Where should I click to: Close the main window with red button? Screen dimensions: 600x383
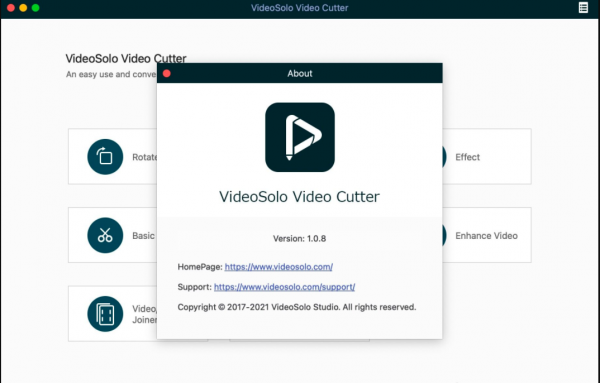tap(11, 8)
